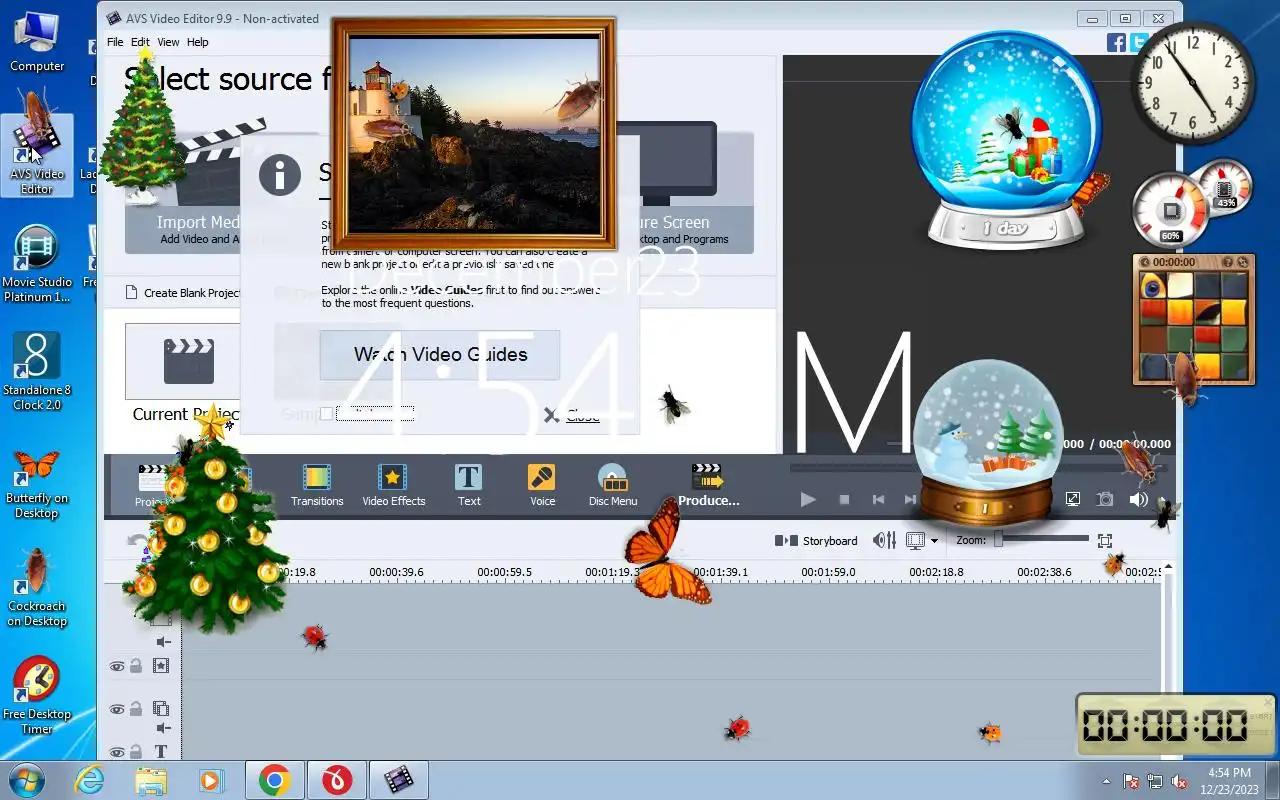Screen dimensions: 1280x800
Task: Open Action Center flag in tray
Action: [1132, 781]
